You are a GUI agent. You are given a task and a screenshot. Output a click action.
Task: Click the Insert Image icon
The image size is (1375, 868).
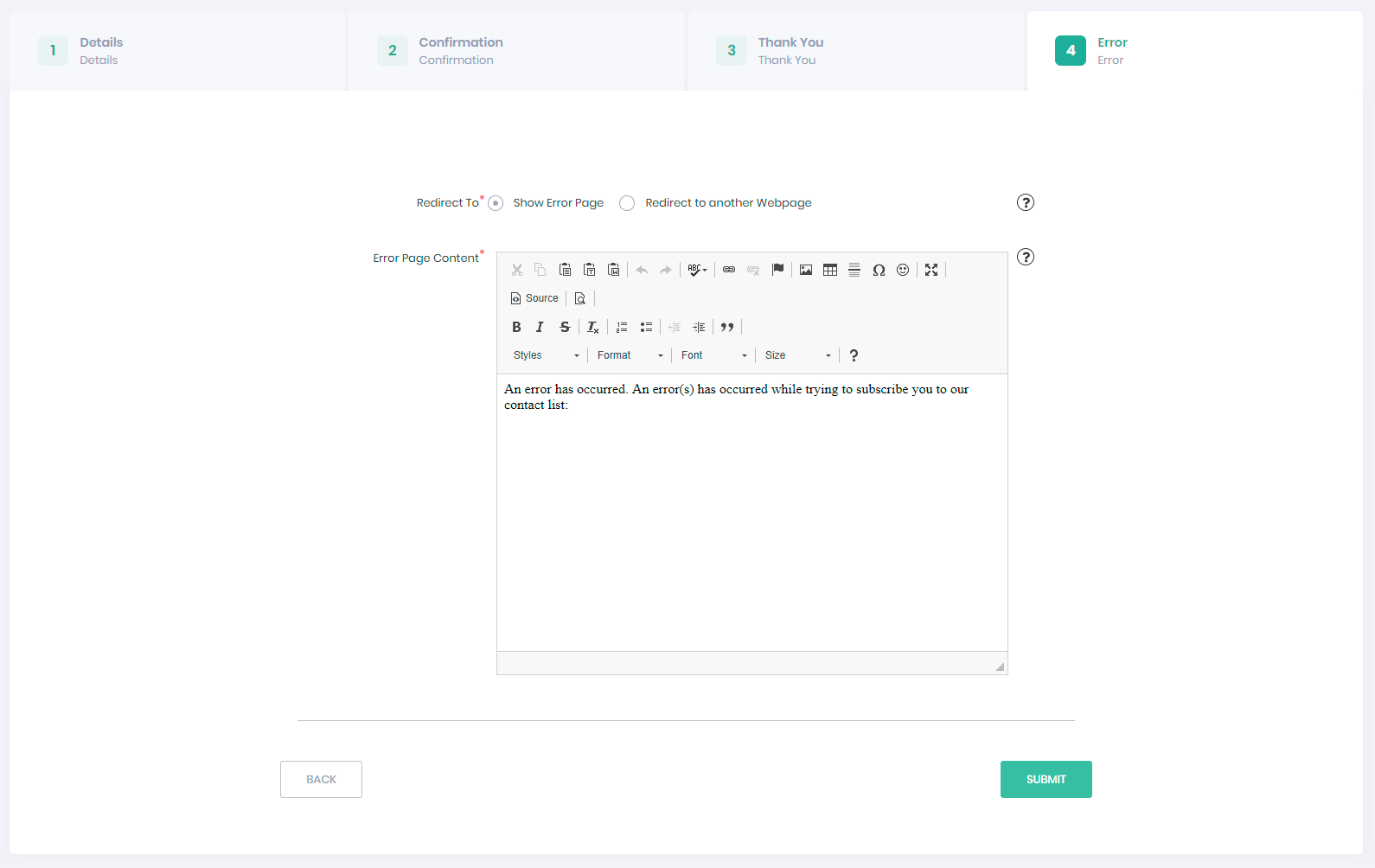pos(806,270)
